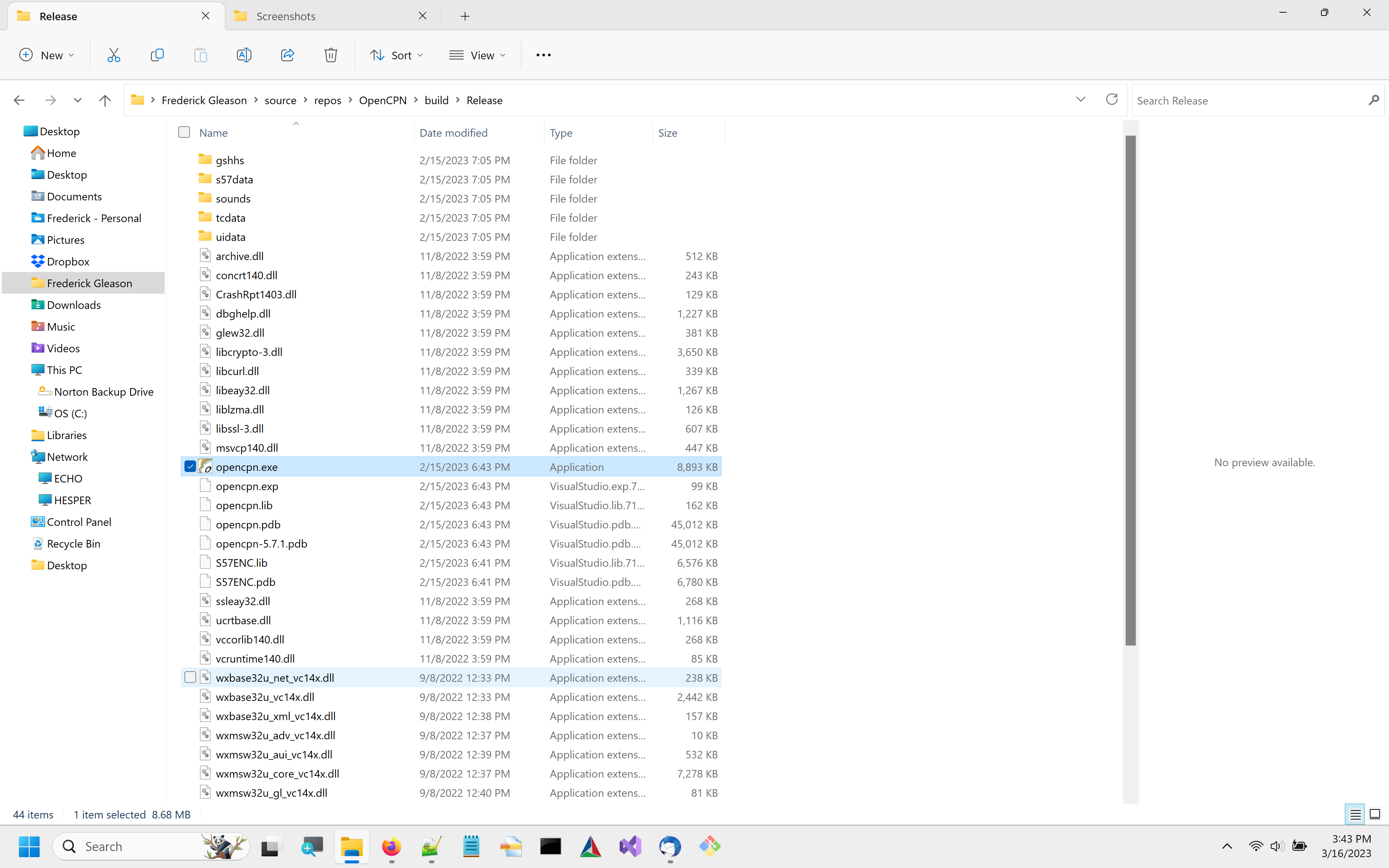This screenshot has height=868, width=1389.
Task: Open the Wi-Fi network tray icon
Action: 1255,846
